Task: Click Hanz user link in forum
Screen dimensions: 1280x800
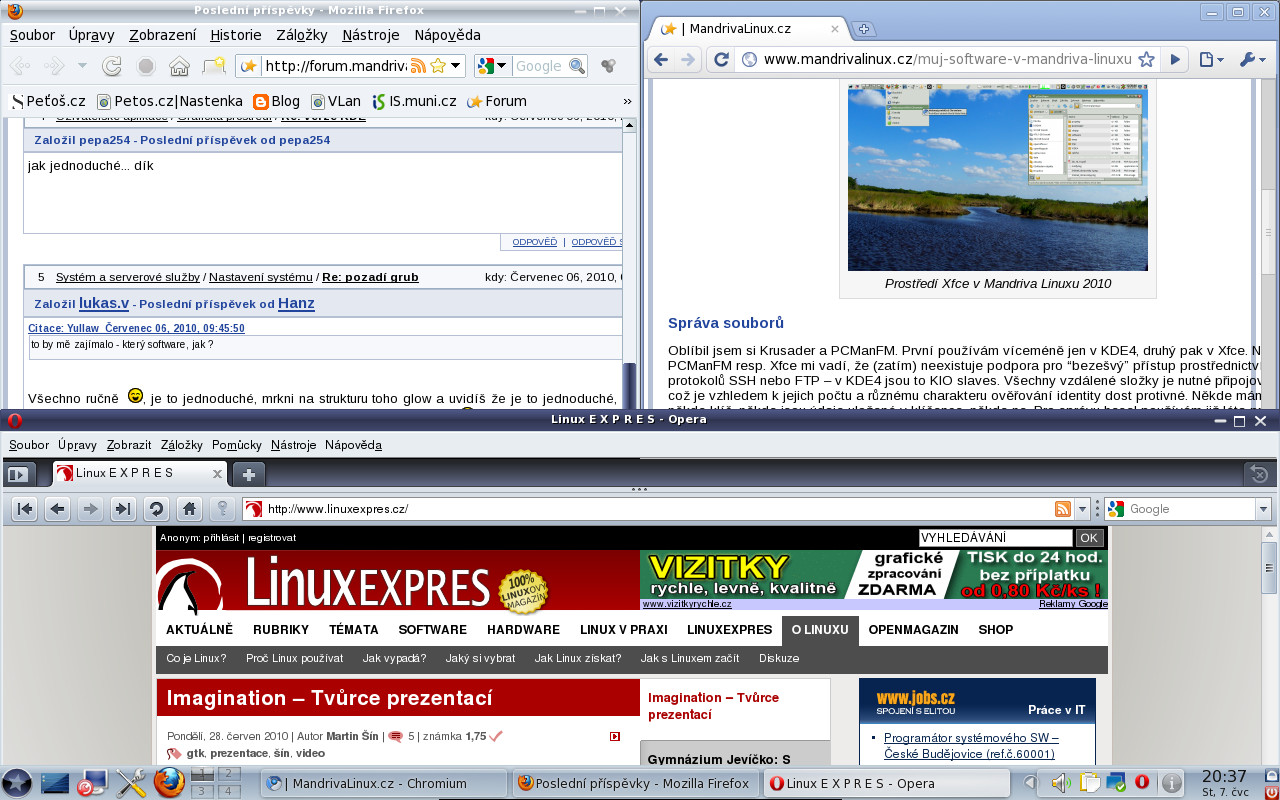Action: (296, 303)
